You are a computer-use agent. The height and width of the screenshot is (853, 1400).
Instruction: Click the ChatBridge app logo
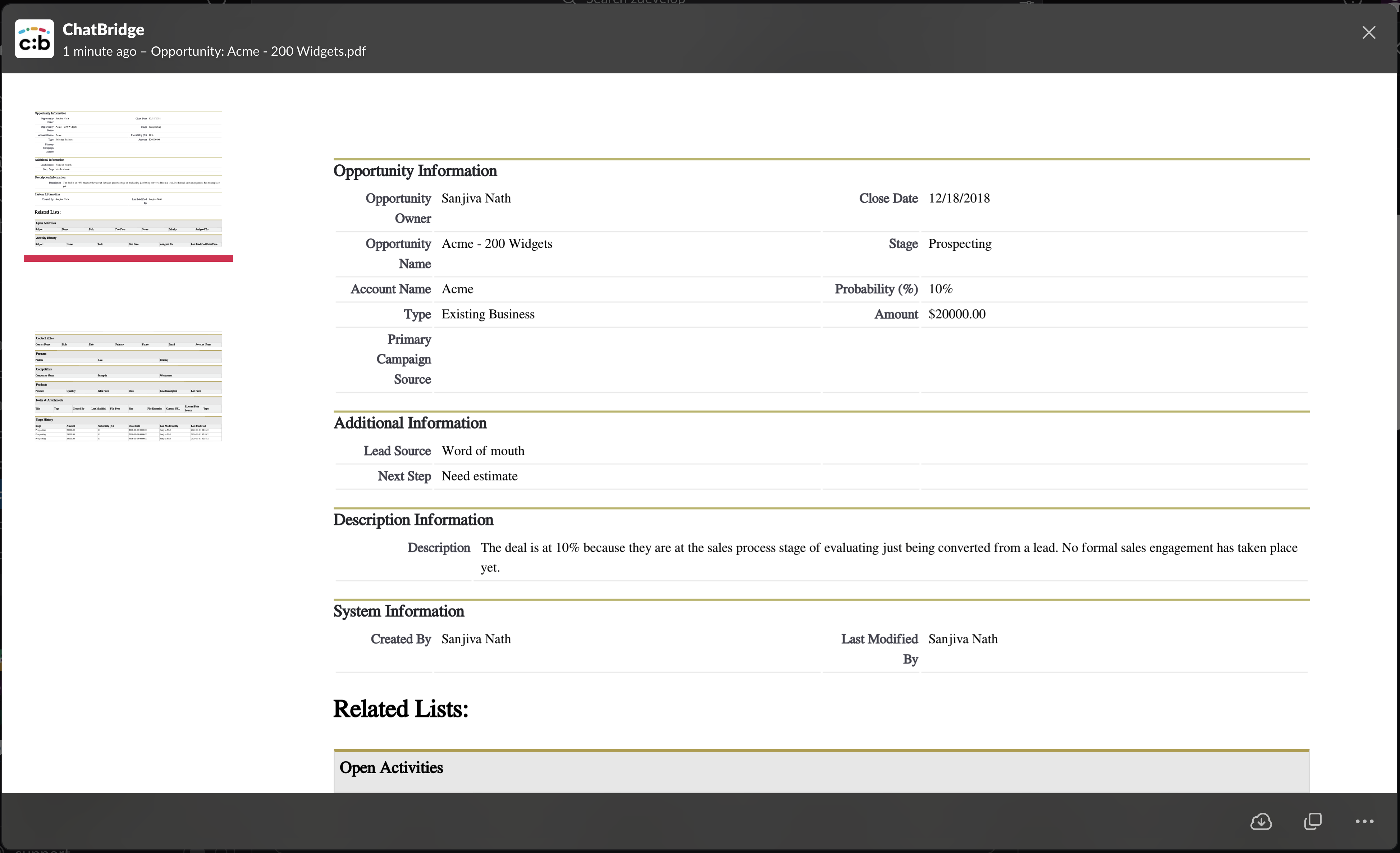(34, 39)
